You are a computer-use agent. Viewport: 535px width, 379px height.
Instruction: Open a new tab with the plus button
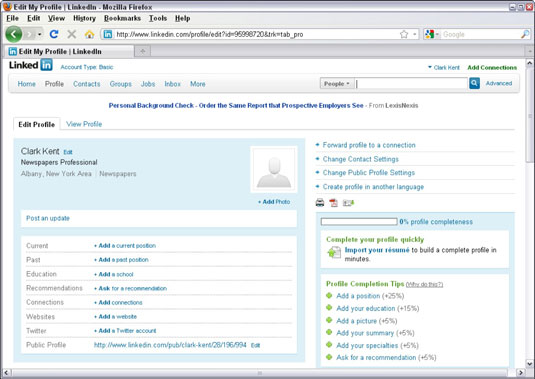click(143, 51)
